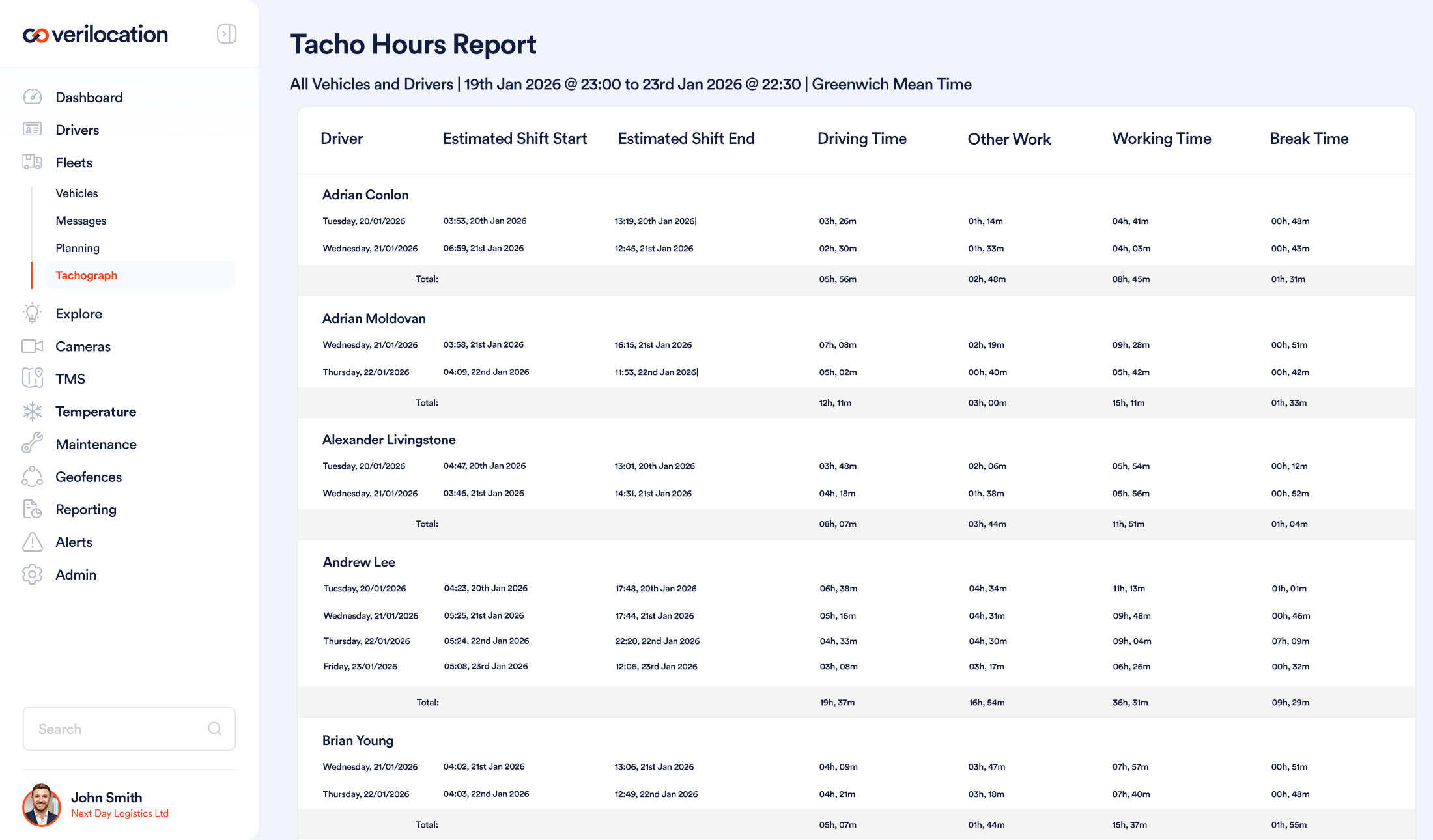Click the Drivers ID card icon
Image resolution: width=1433 pixels, height=840 pixels.
pos(32,130)
